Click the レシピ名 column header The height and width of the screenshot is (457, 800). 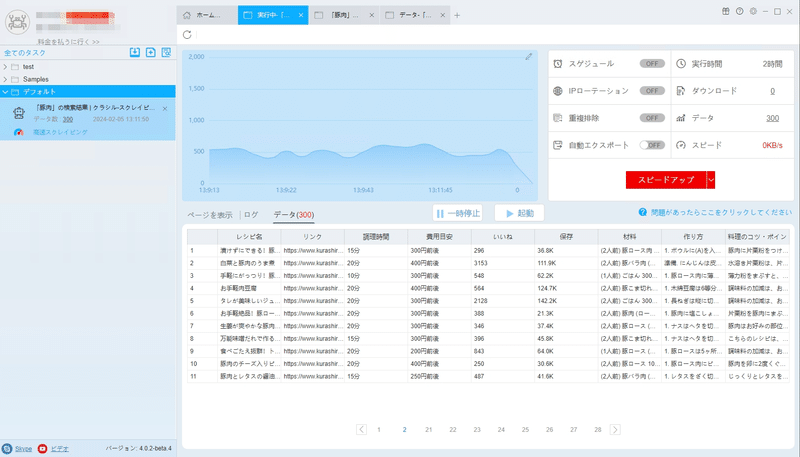[x=249, y=237]
